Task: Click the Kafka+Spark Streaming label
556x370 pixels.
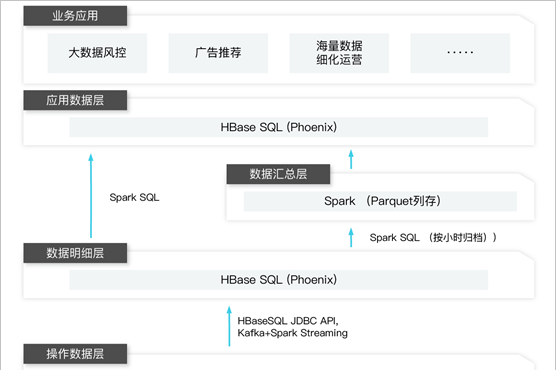Action: click(x=293, y=333)
